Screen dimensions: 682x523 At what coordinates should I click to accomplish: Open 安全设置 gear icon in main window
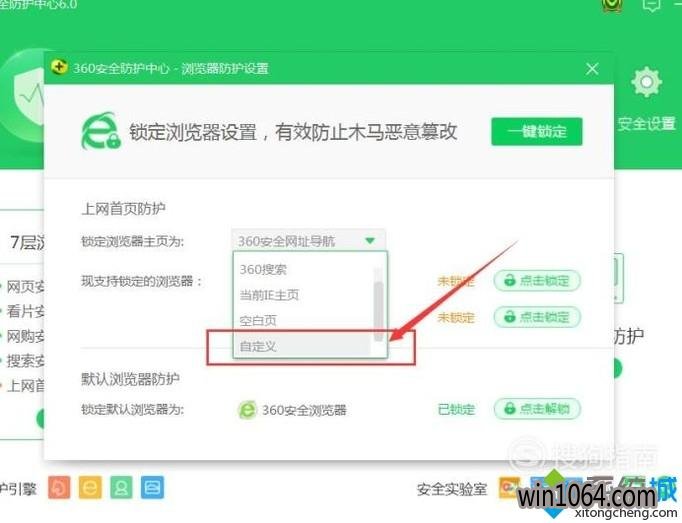(x=646, y=82)
